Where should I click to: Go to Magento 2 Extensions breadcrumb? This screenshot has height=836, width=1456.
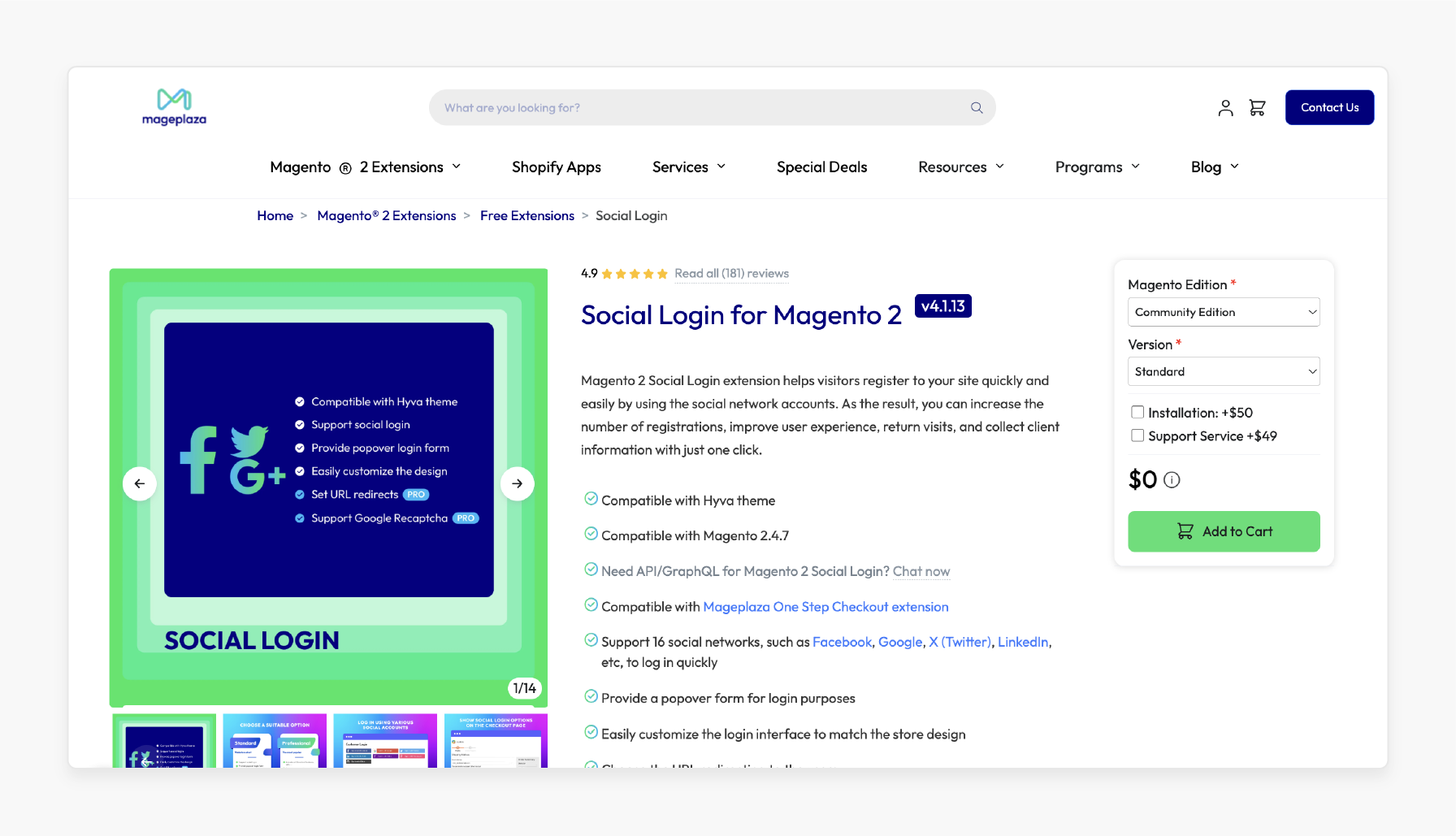tap(387, 215)
